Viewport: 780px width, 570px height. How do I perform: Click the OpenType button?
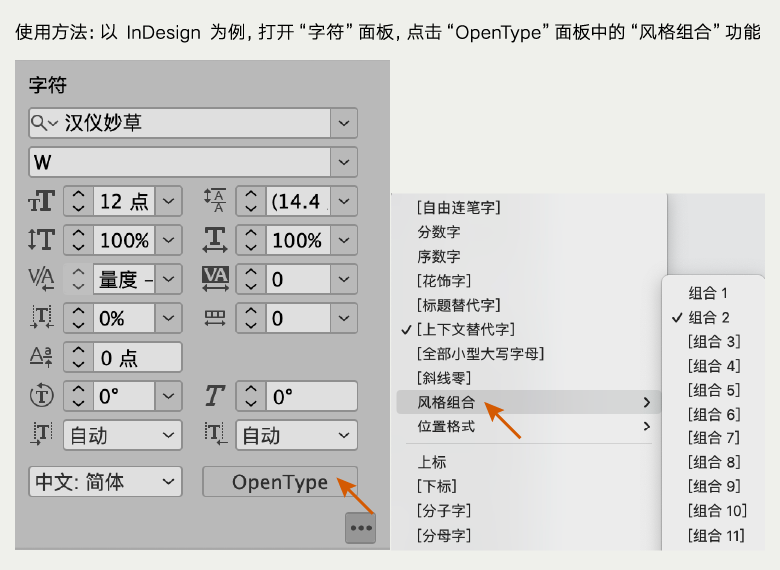280,481
